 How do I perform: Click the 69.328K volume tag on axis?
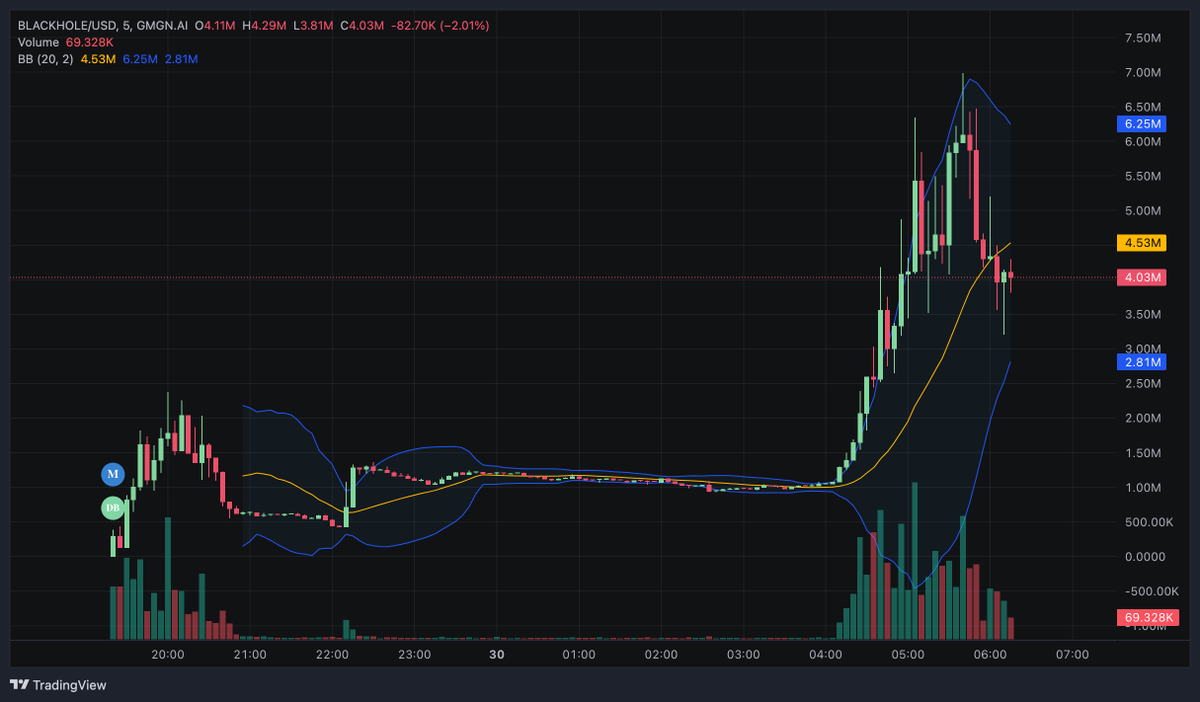coord(1146,617)
